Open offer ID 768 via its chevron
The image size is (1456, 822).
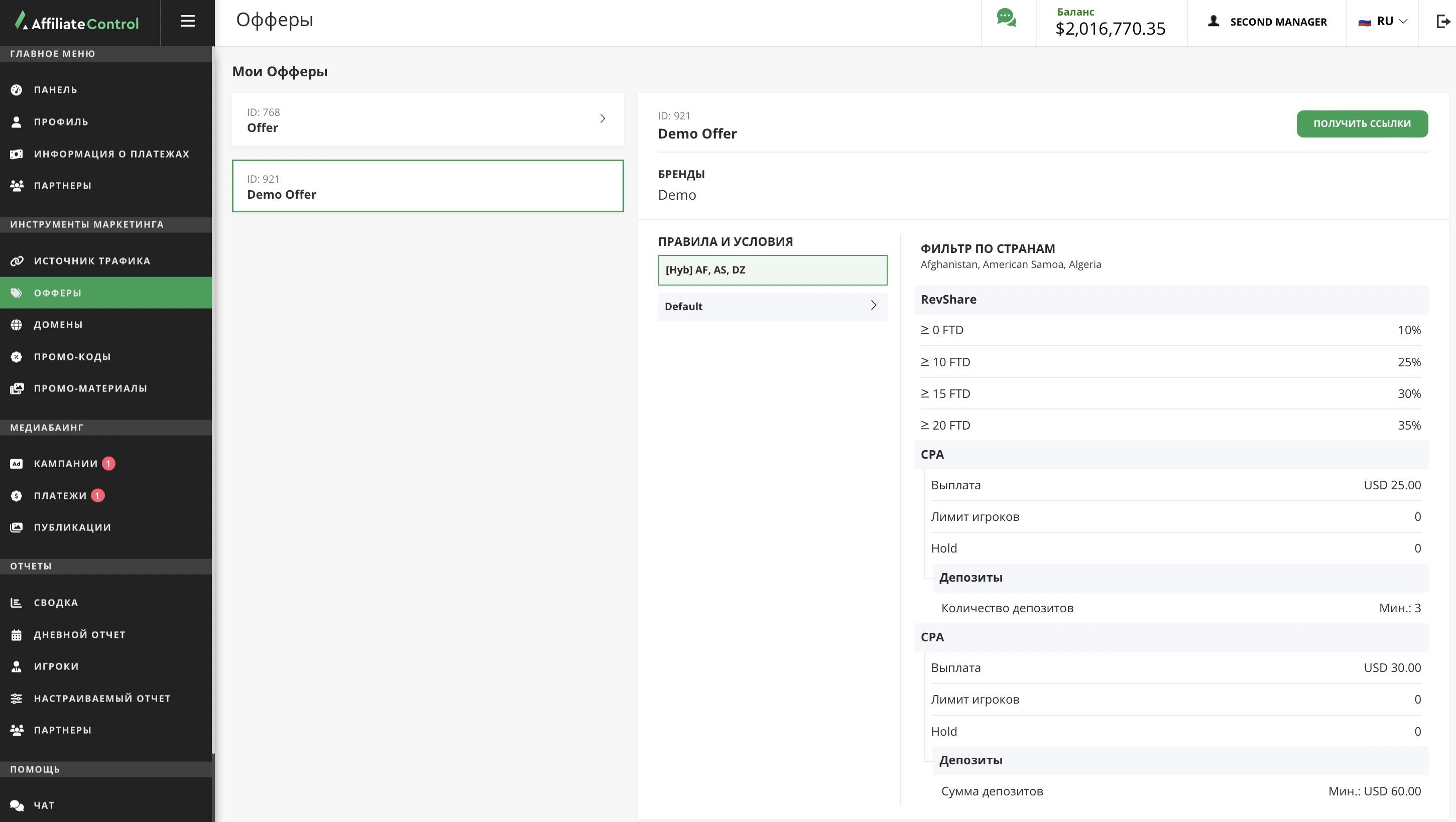[602, 118]
